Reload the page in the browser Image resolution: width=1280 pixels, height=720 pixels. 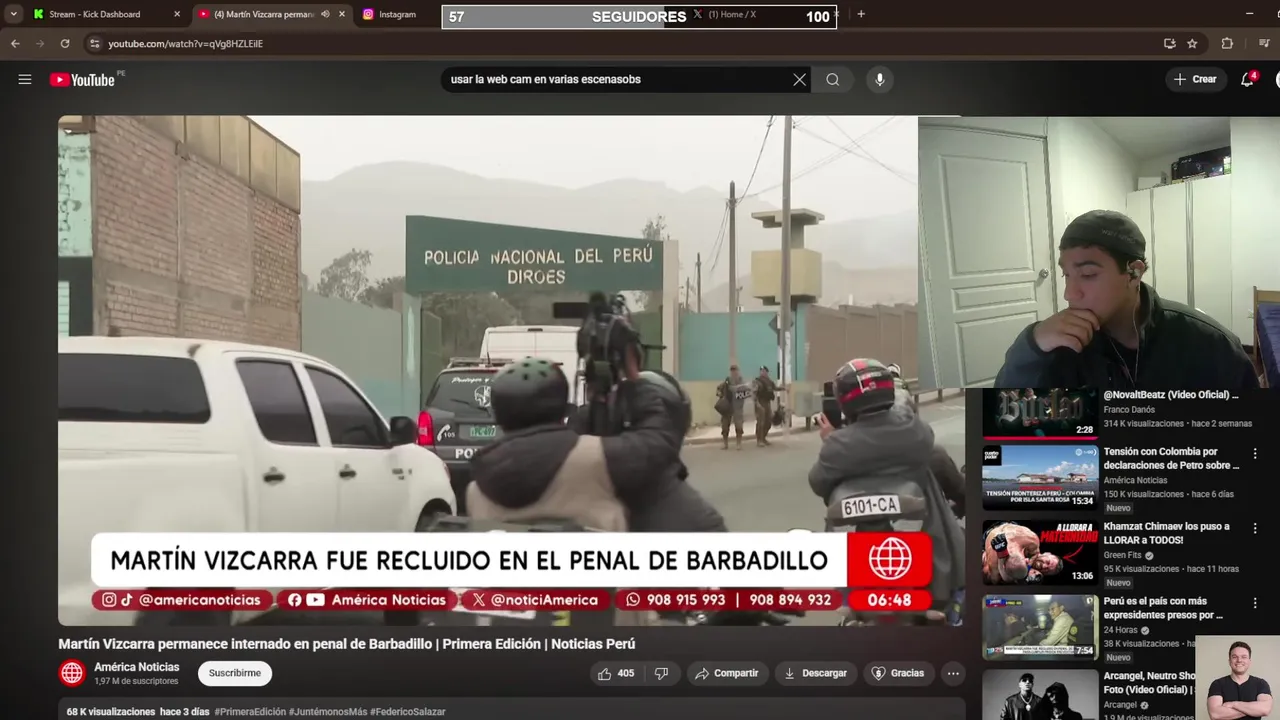(65, 44)
